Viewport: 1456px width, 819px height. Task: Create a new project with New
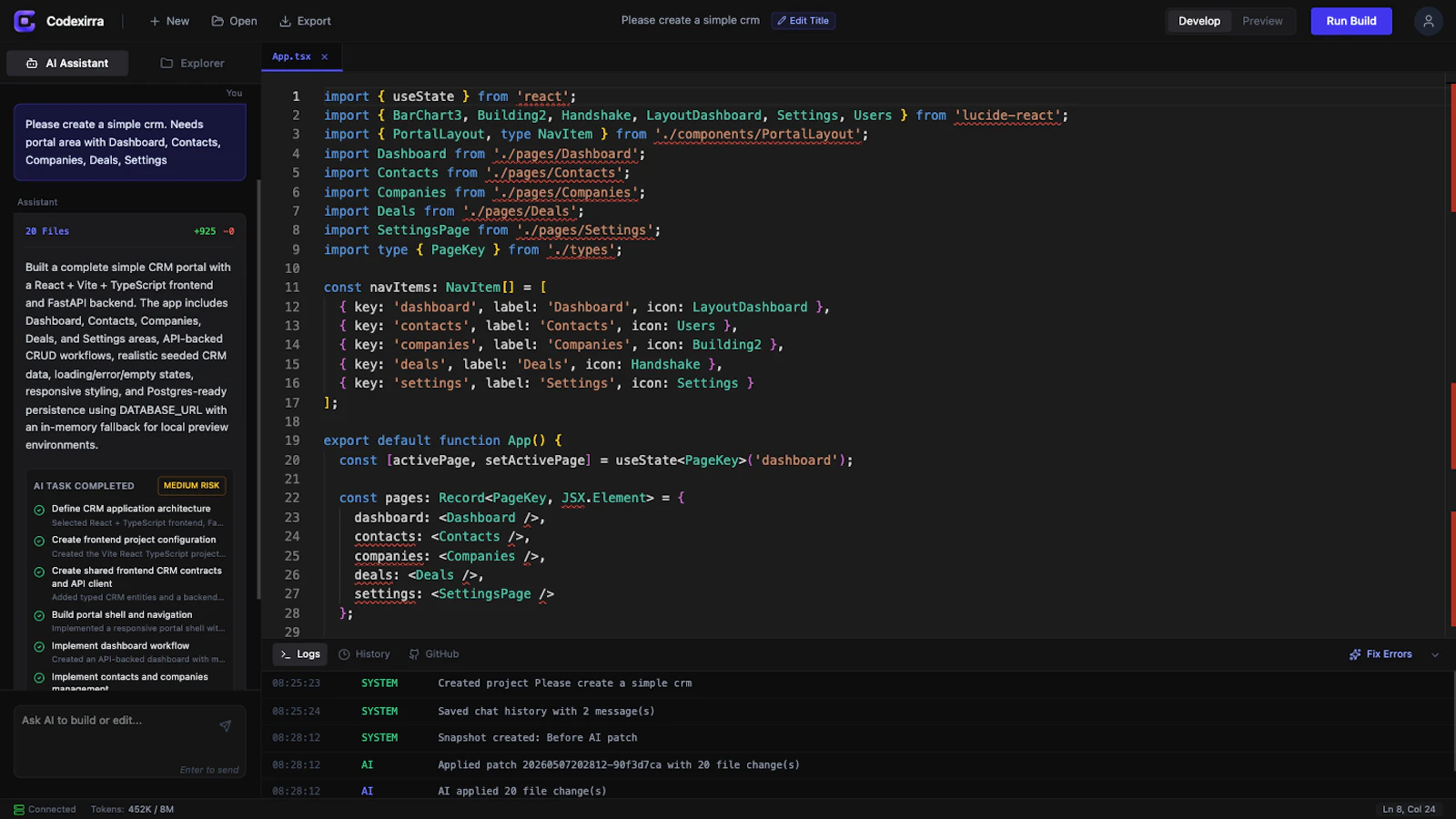coord(169,21)
